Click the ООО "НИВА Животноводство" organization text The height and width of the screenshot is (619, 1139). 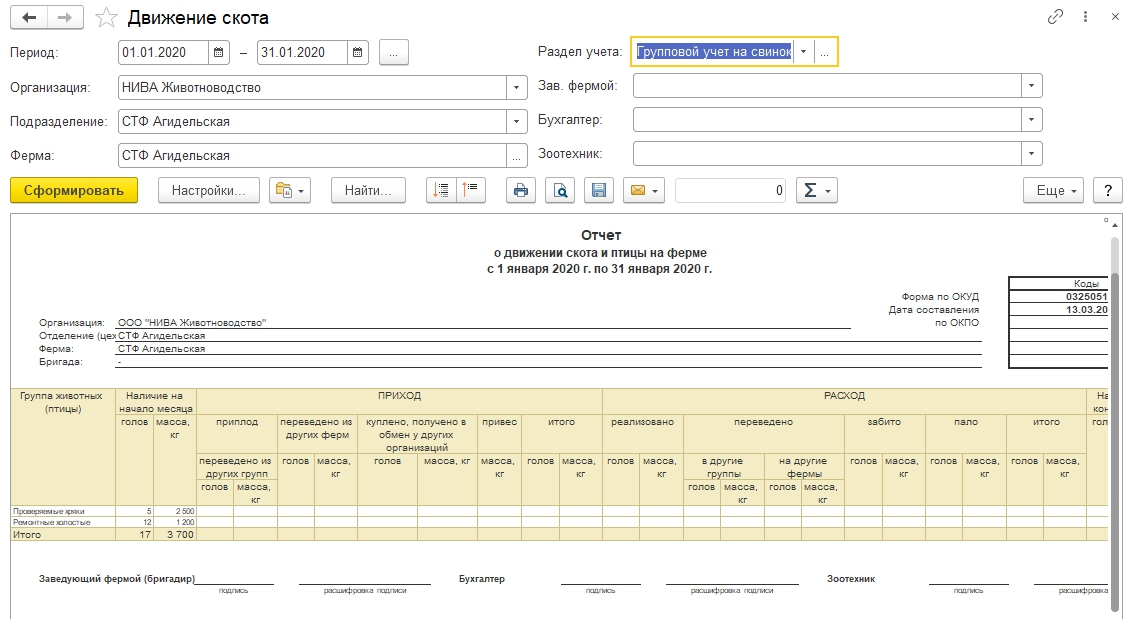(192, 323)
